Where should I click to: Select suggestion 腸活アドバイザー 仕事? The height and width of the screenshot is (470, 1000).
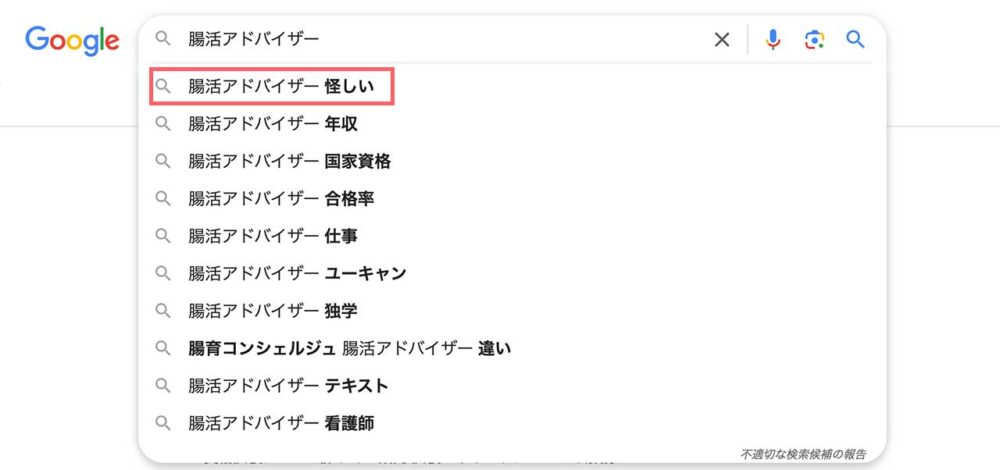point(511,236)
